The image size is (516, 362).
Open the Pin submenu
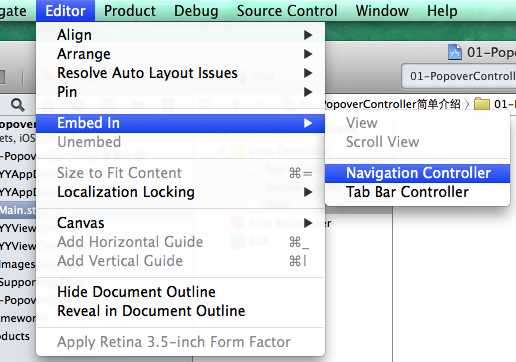tap(180, 92)
